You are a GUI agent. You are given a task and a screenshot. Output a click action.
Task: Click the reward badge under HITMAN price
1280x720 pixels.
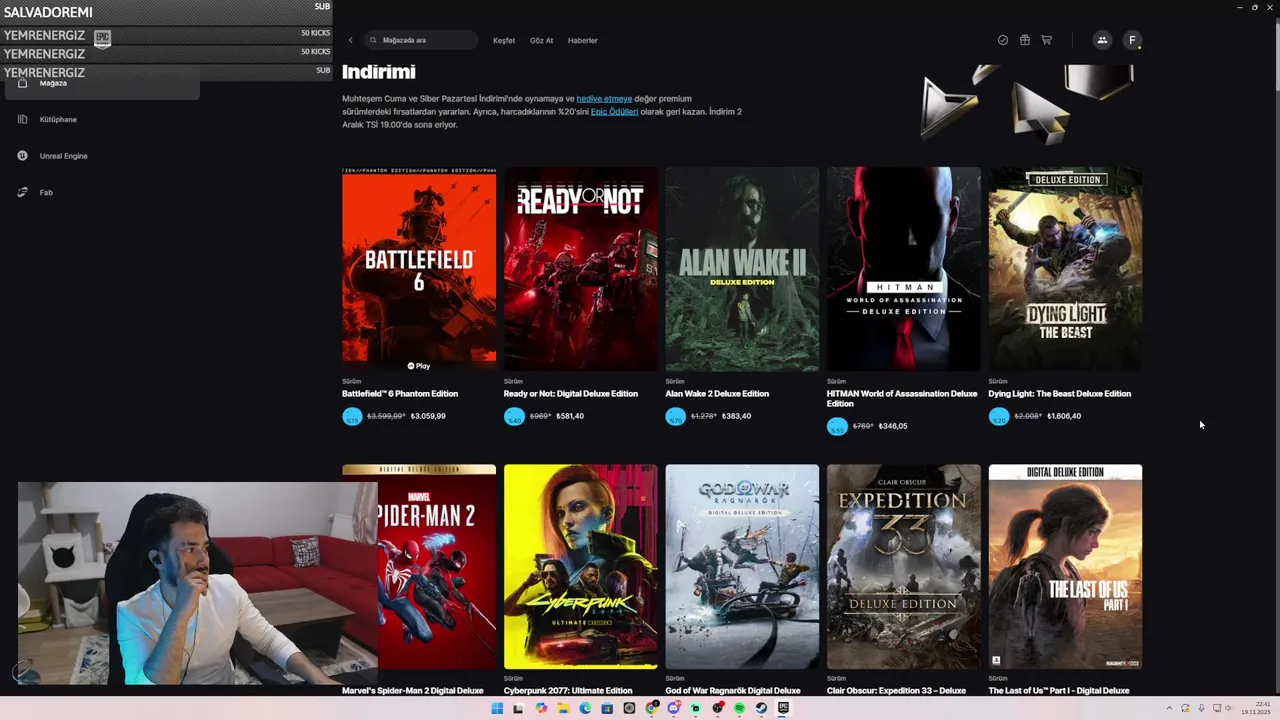(837, 427)
